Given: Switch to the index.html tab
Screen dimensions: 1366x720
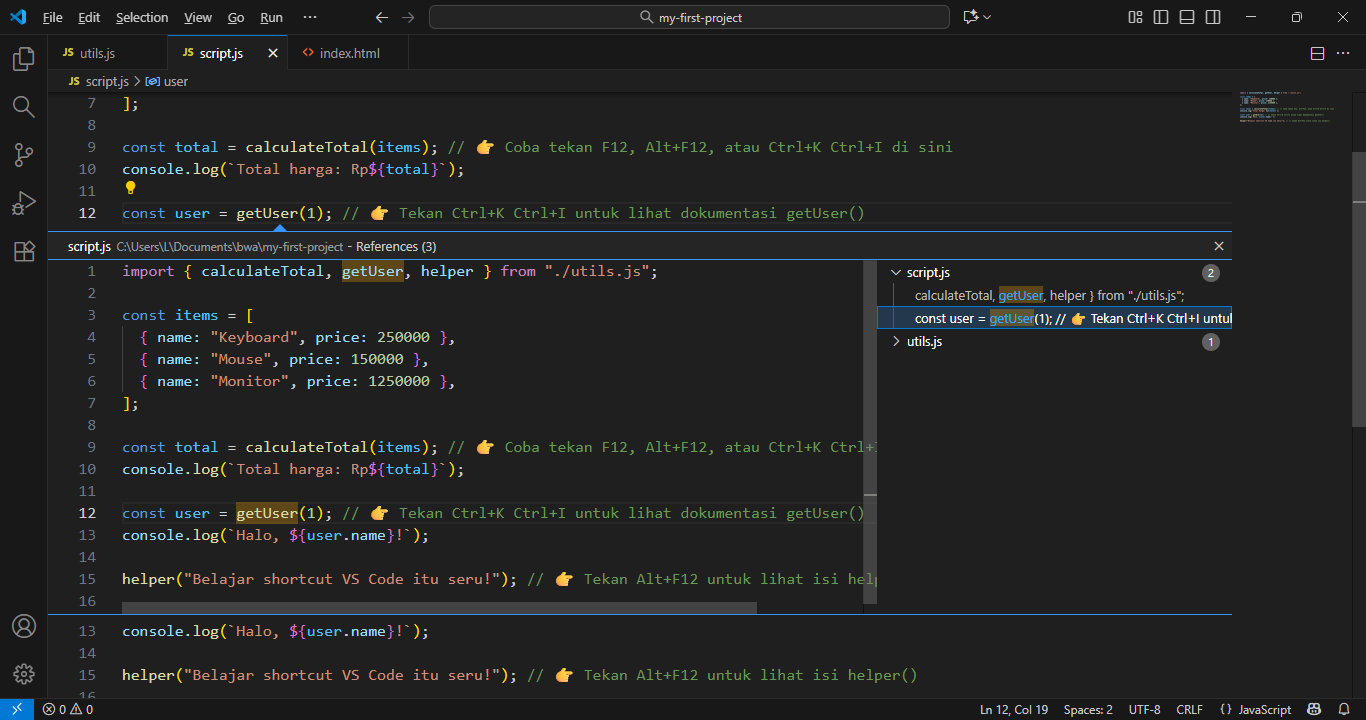Looking at the screenshot, I should coord(349,51).
